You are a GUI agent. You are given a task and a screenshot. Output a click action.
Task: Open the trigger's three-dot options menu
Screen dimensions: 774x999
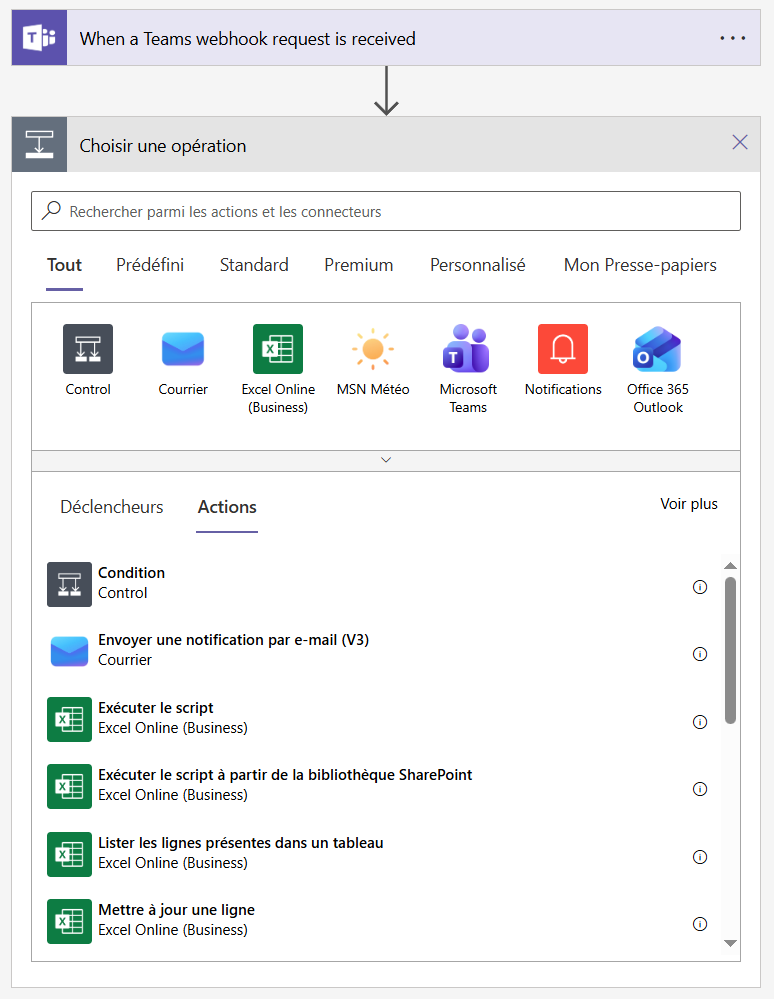click(x=733, y=38)
